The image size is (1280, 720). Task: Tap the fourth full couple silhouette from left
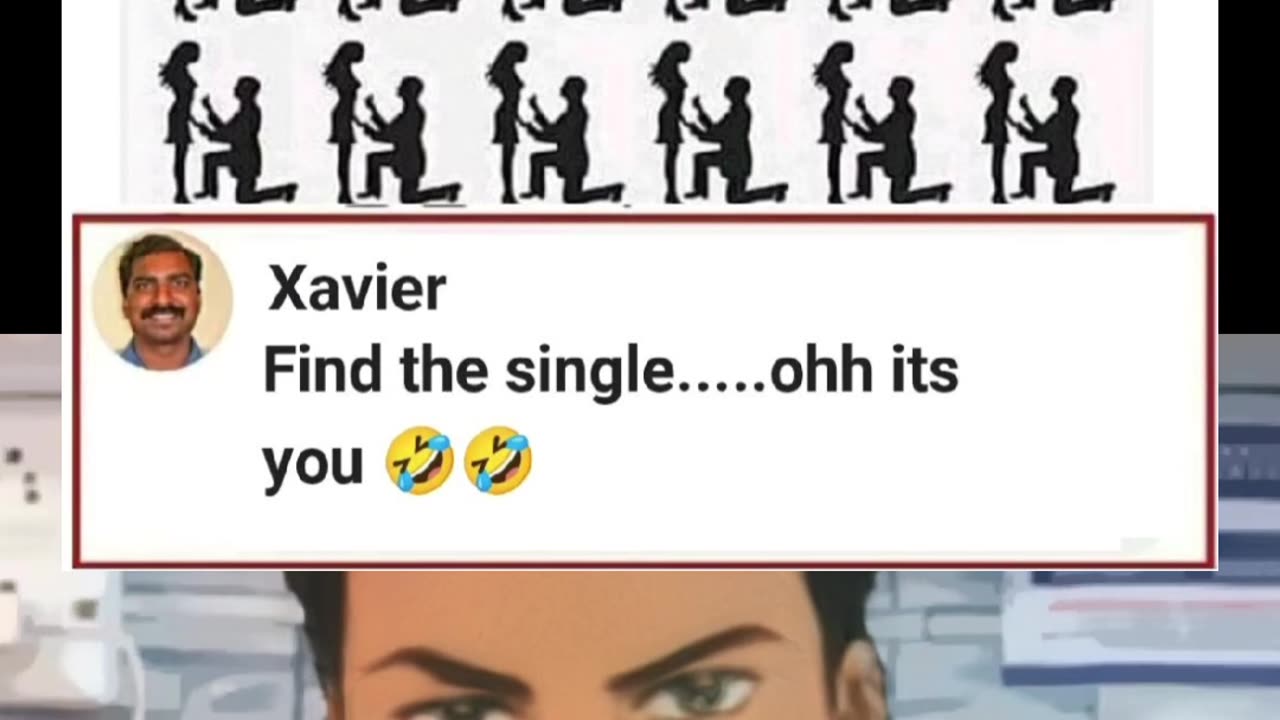point(718,123)
